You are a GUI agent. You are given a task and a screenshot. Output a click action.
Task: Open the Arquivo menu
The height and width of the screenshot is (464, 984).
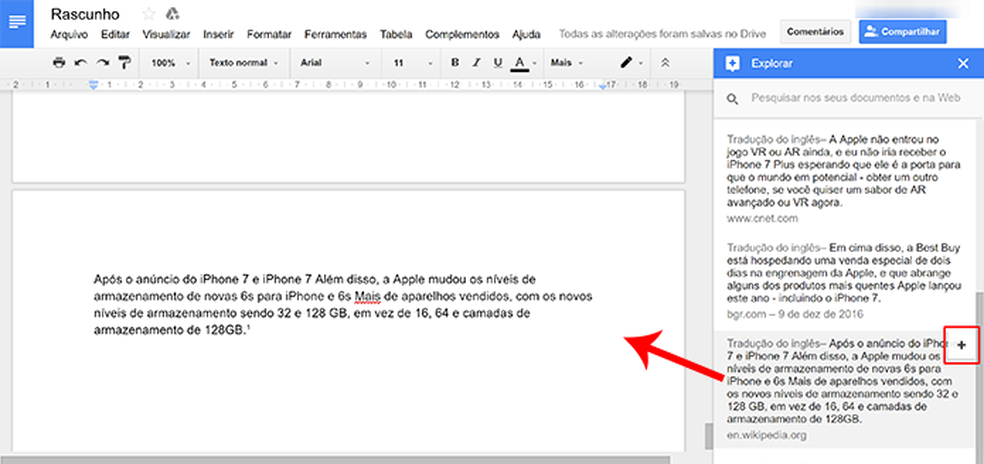click(69, 35)
